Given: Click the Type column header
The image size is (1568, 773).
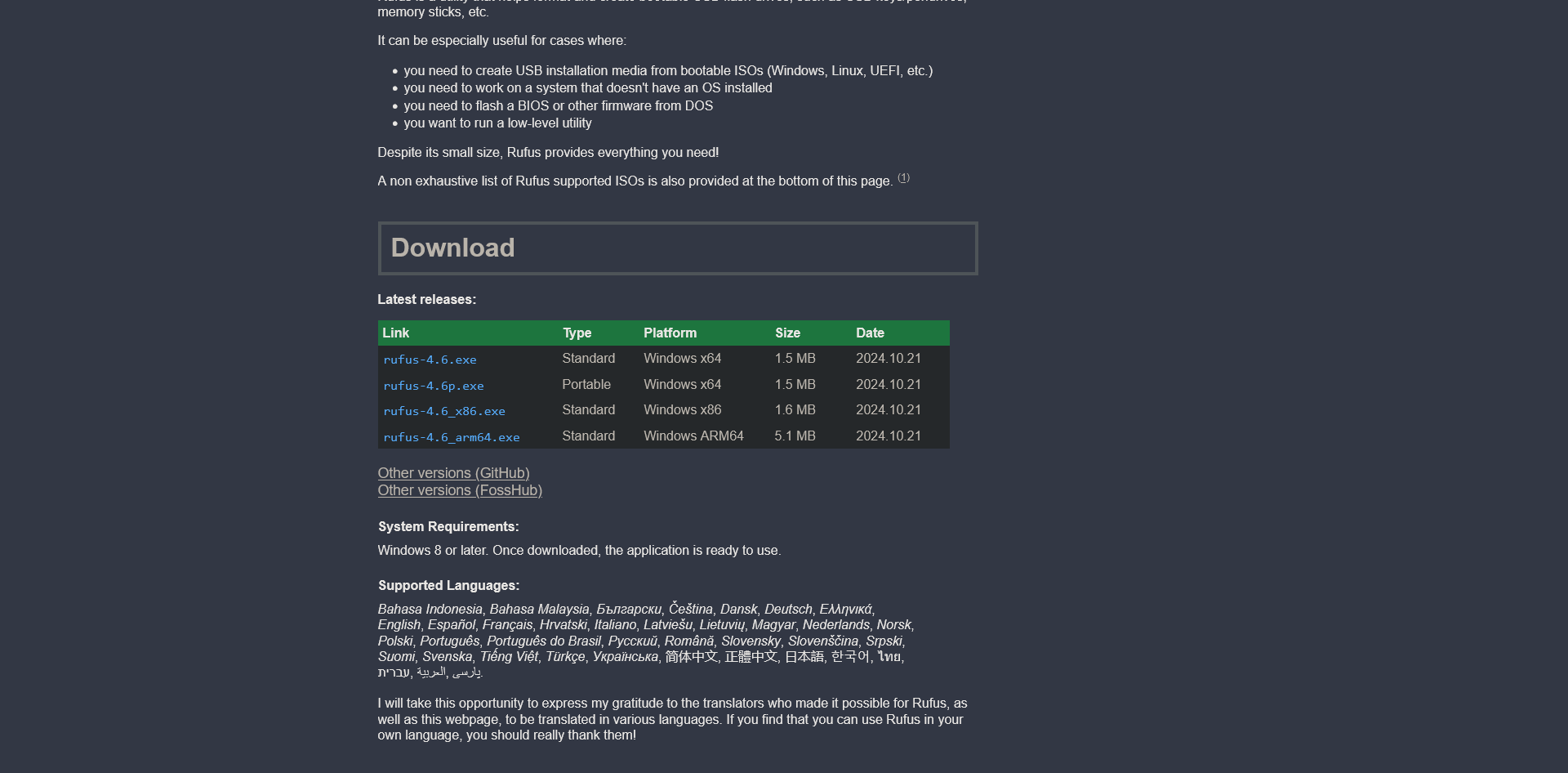Looking at the screenshot, I should (x=577, y=333).
